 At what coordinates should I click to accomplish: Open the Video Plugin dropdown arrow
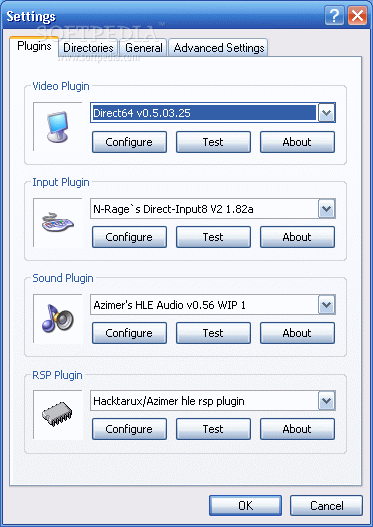pyautogui.click(x=326, y=113)
